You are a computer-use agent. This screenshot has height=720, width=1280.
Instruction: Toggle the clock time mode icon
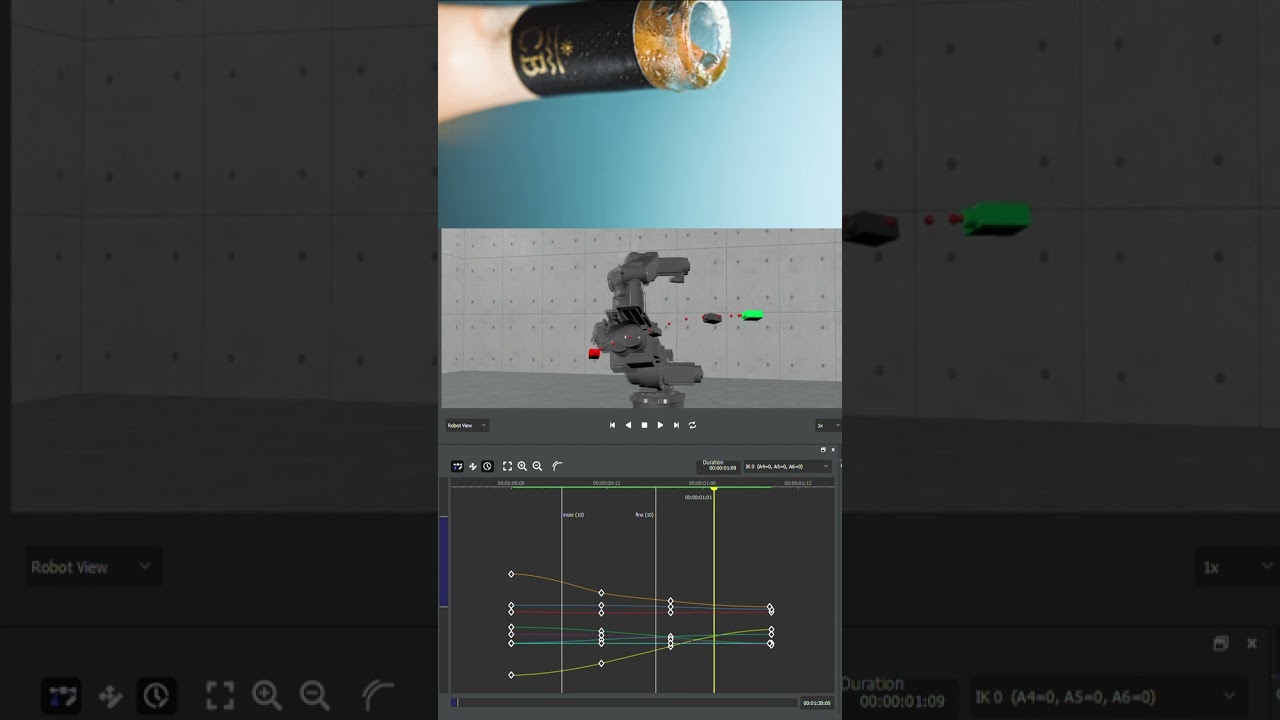[x=487, y=466]
